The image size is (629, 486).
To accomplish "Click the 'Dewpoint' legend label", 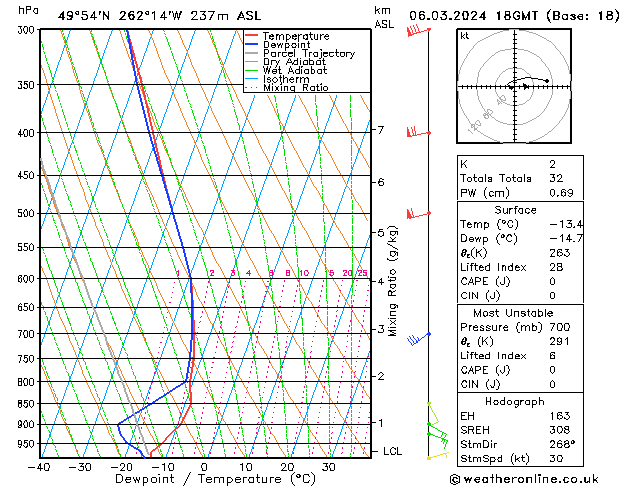I will click(286, 45).
